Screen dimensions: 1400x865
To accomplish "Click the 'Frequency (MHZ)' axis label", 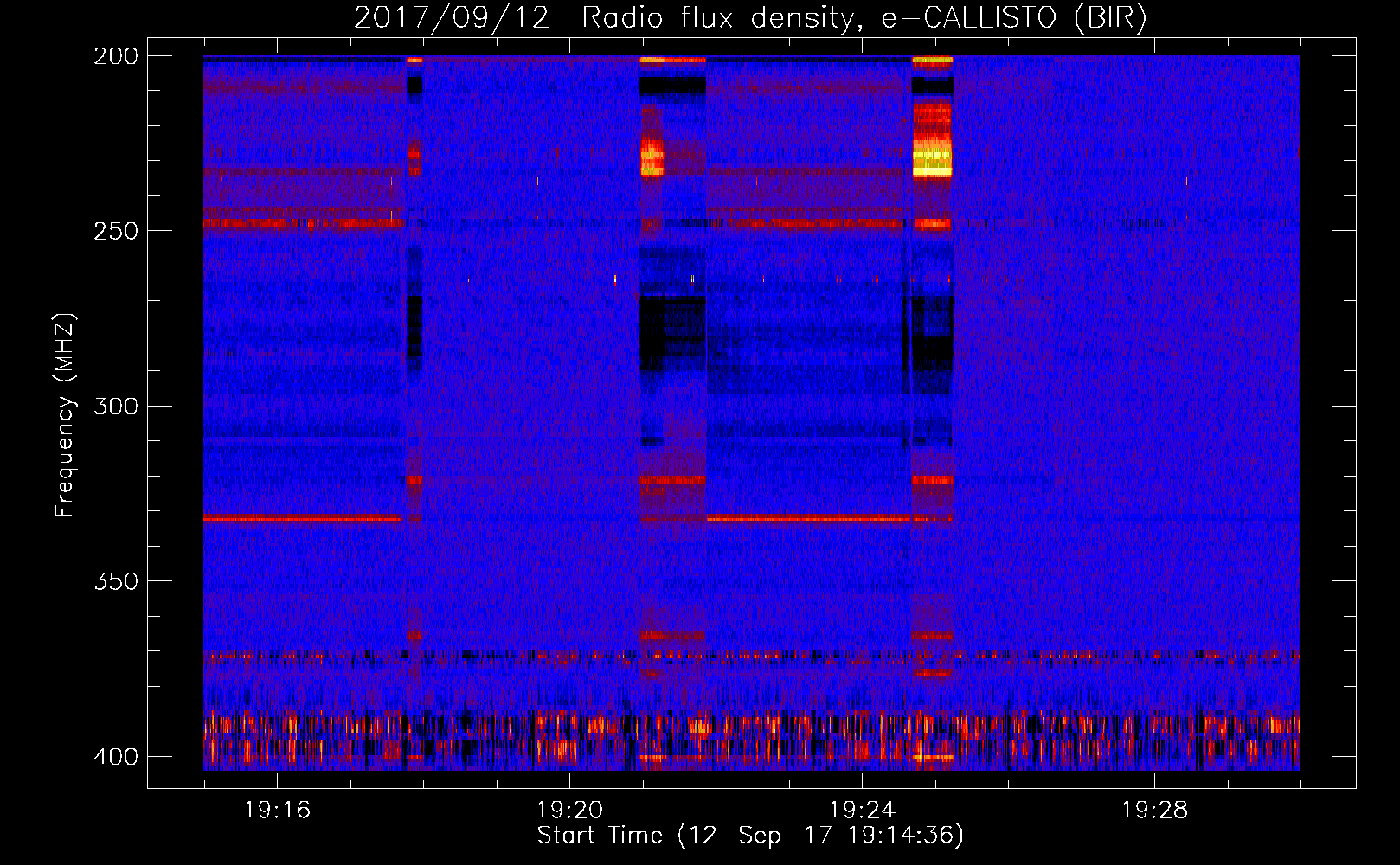I will point(65,415).
